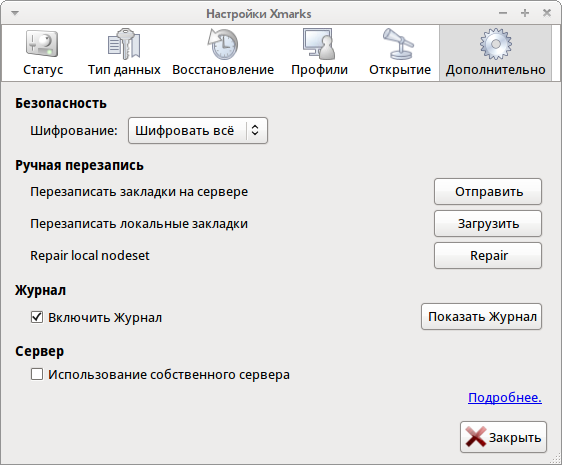
Task: Select the Тип данных key icon
Action: click(x=124, y=44)
